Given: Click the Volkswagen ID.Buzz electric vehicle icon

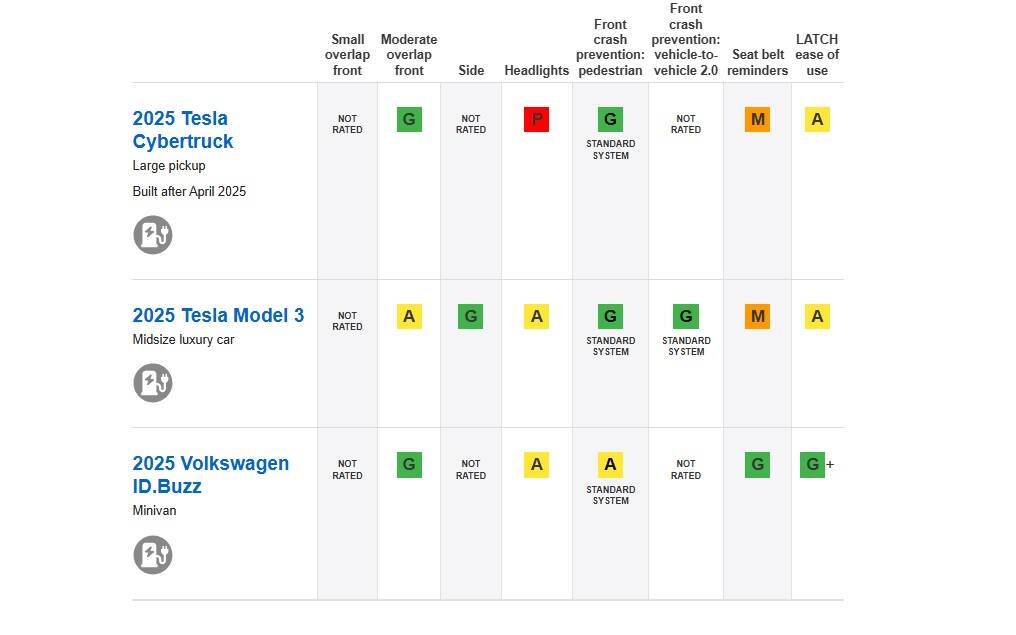Looking at the screenshot, I should click(x=153, y=555).
